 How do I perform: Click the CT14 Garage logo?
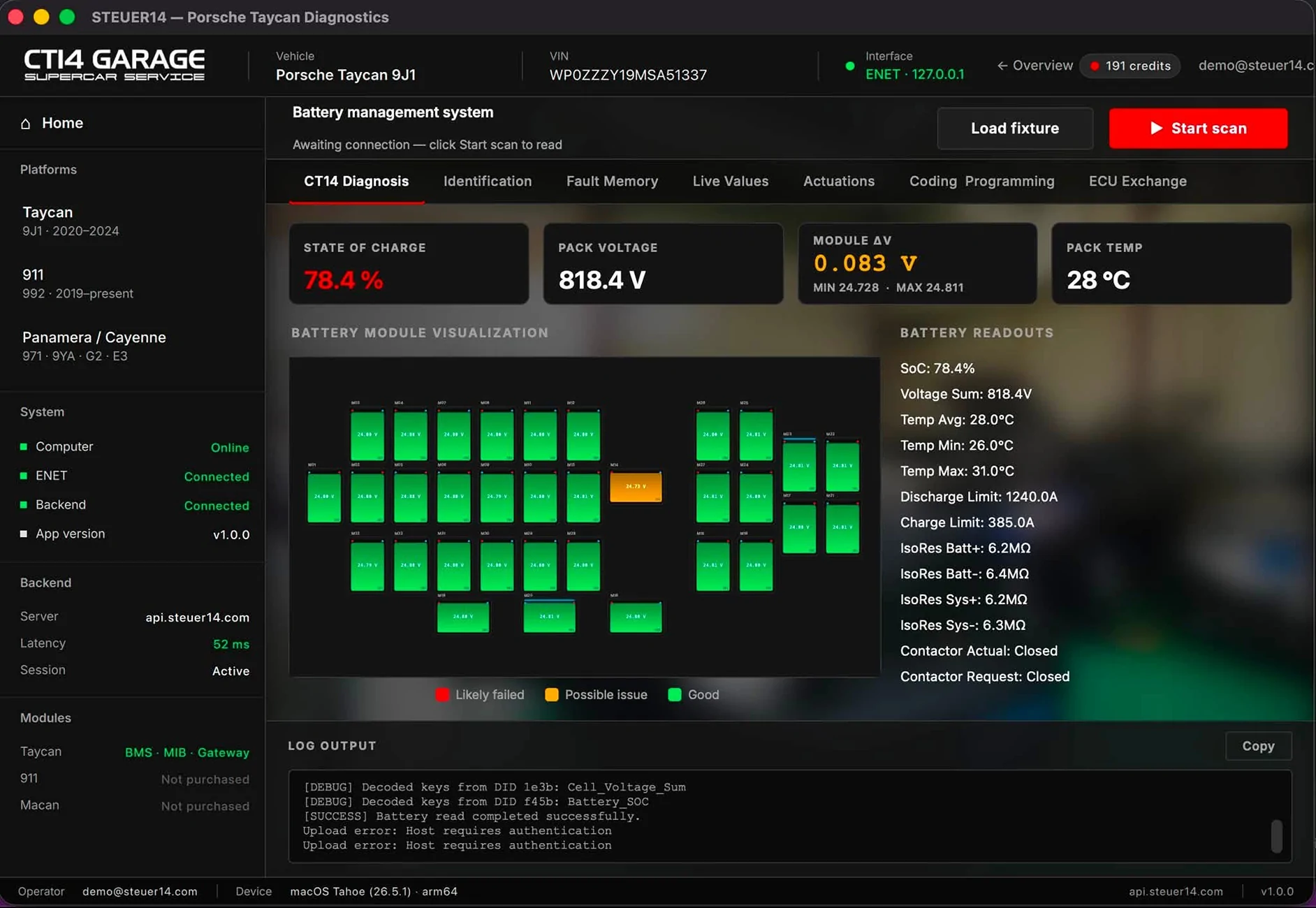[115, 65]
